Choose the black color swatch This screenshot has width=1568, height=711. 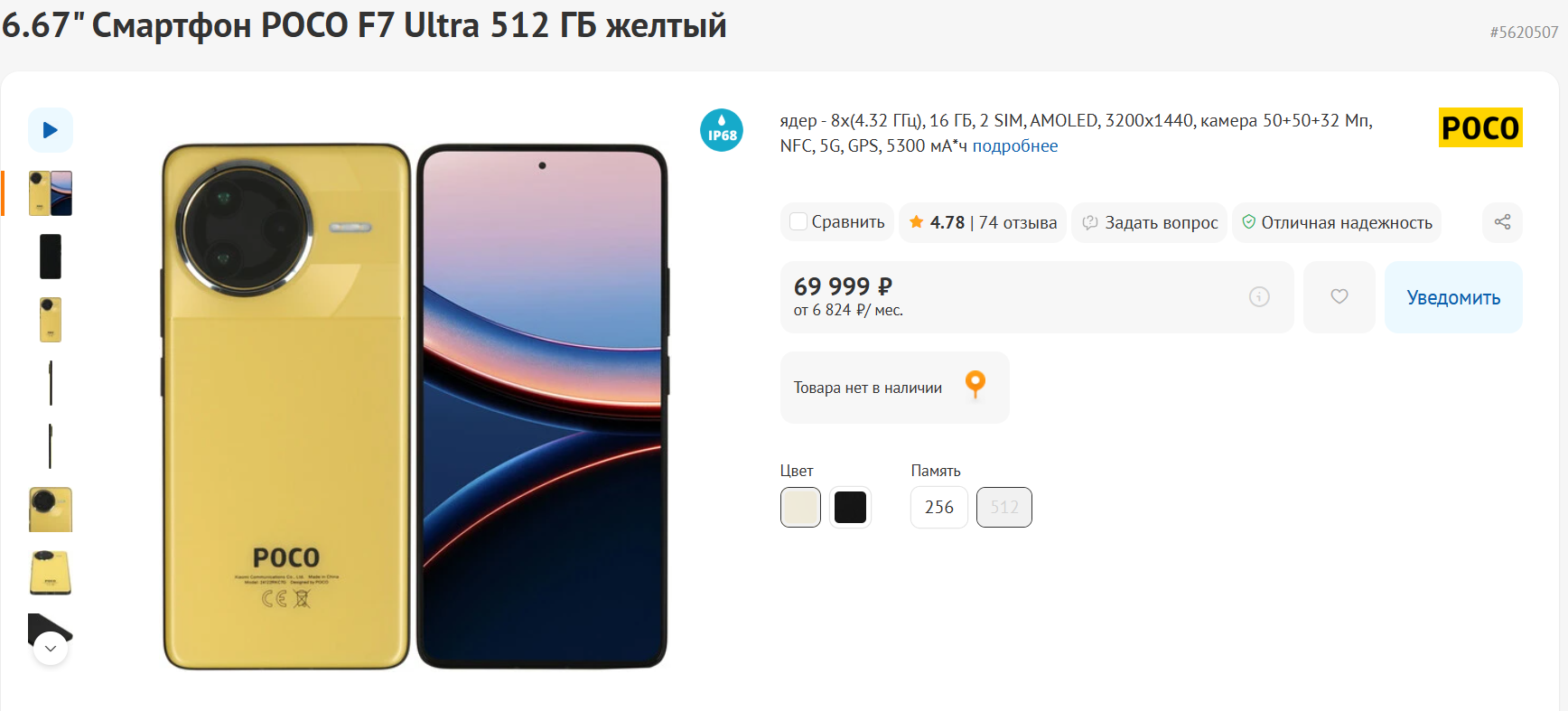850,507
